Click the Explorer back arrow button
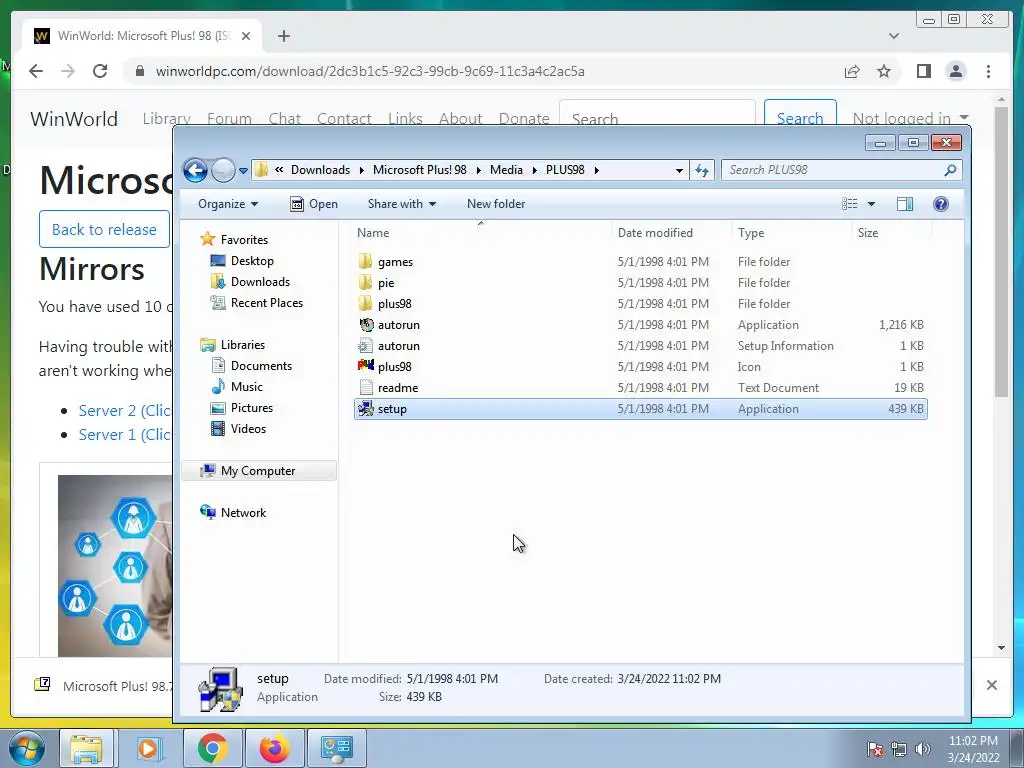This screenshot has height=768, width=1024. tap(195, 170)
